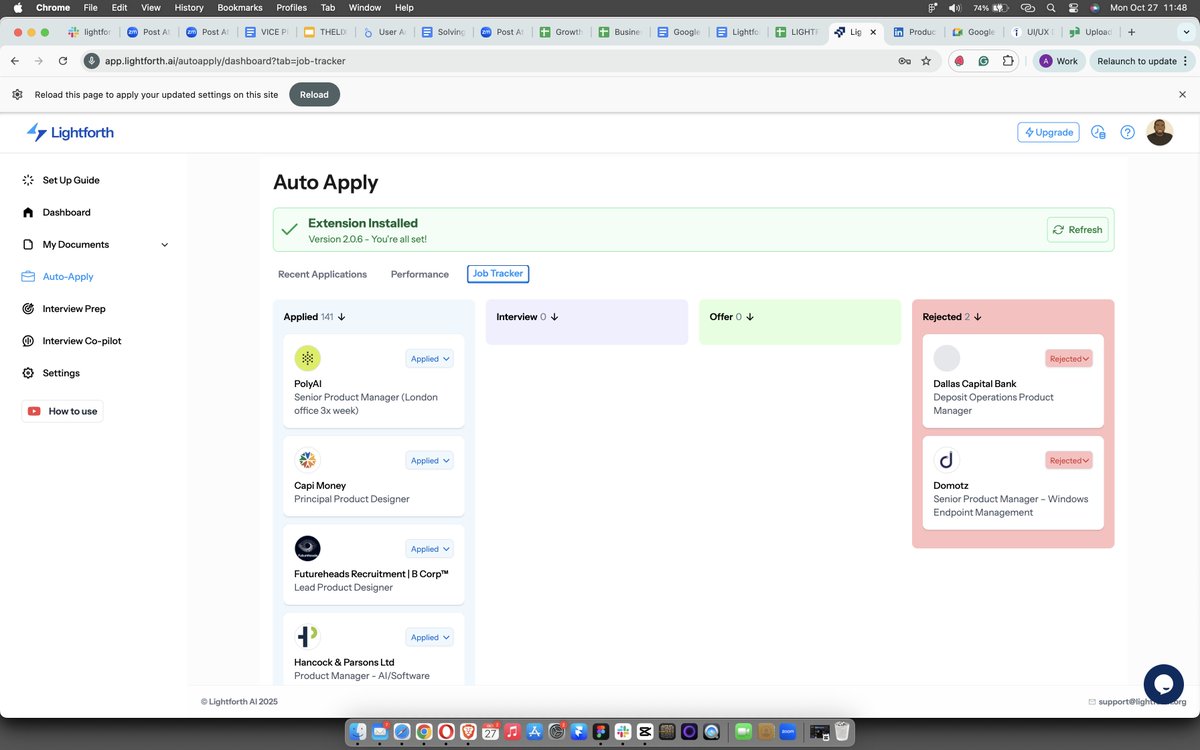Open Control Center in the menu bar
Image resolution: width=1200 pixels, height=750 pixels.
(x=1072, y=7)
